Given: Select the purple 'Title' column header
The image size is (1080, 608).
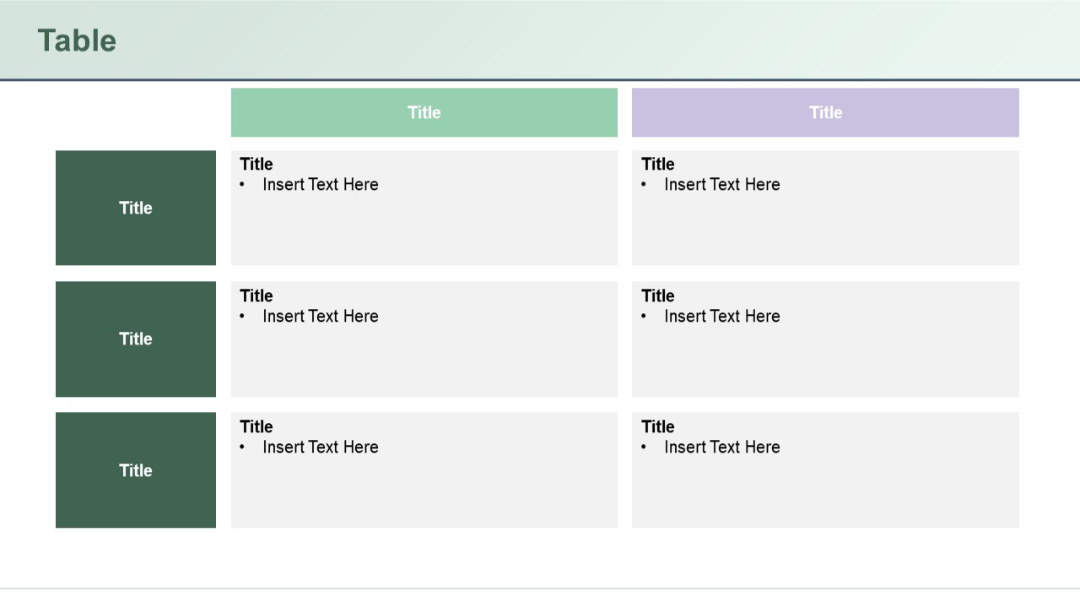Looking at the screenshot, I should pos(825,112).
